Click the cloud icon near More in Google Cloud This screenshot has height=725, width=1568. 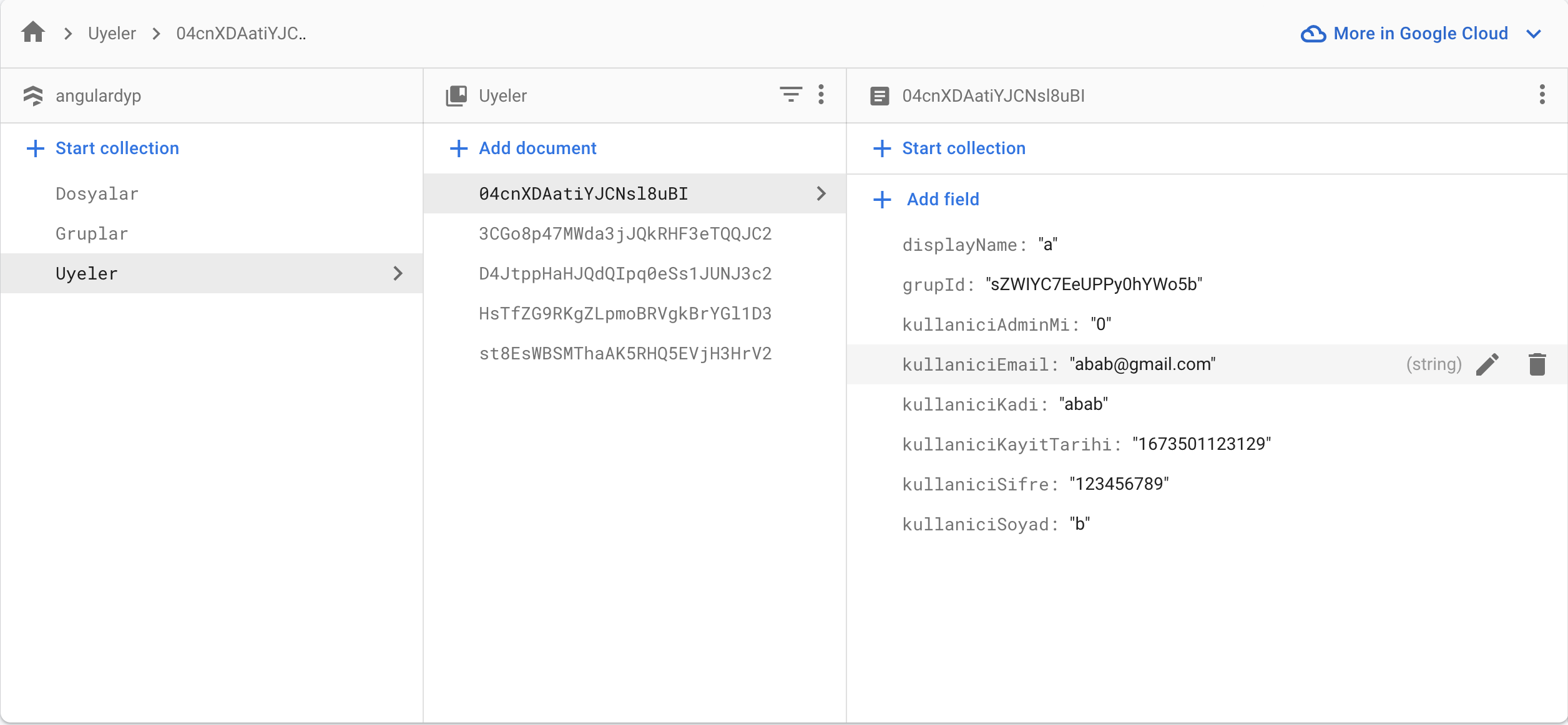point(1313,34)
